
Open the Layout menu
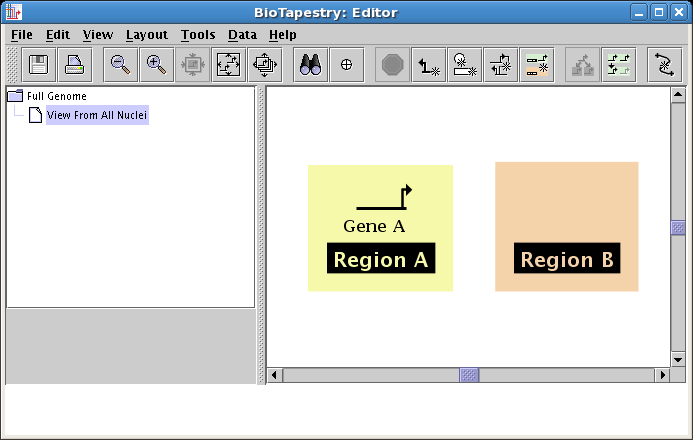point(146,34)
